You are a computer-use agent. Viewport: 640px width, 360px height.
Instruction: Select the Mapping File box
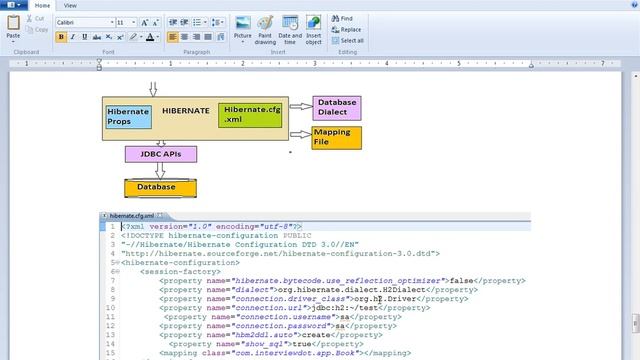pyautogui.click(x=336, y=138)
